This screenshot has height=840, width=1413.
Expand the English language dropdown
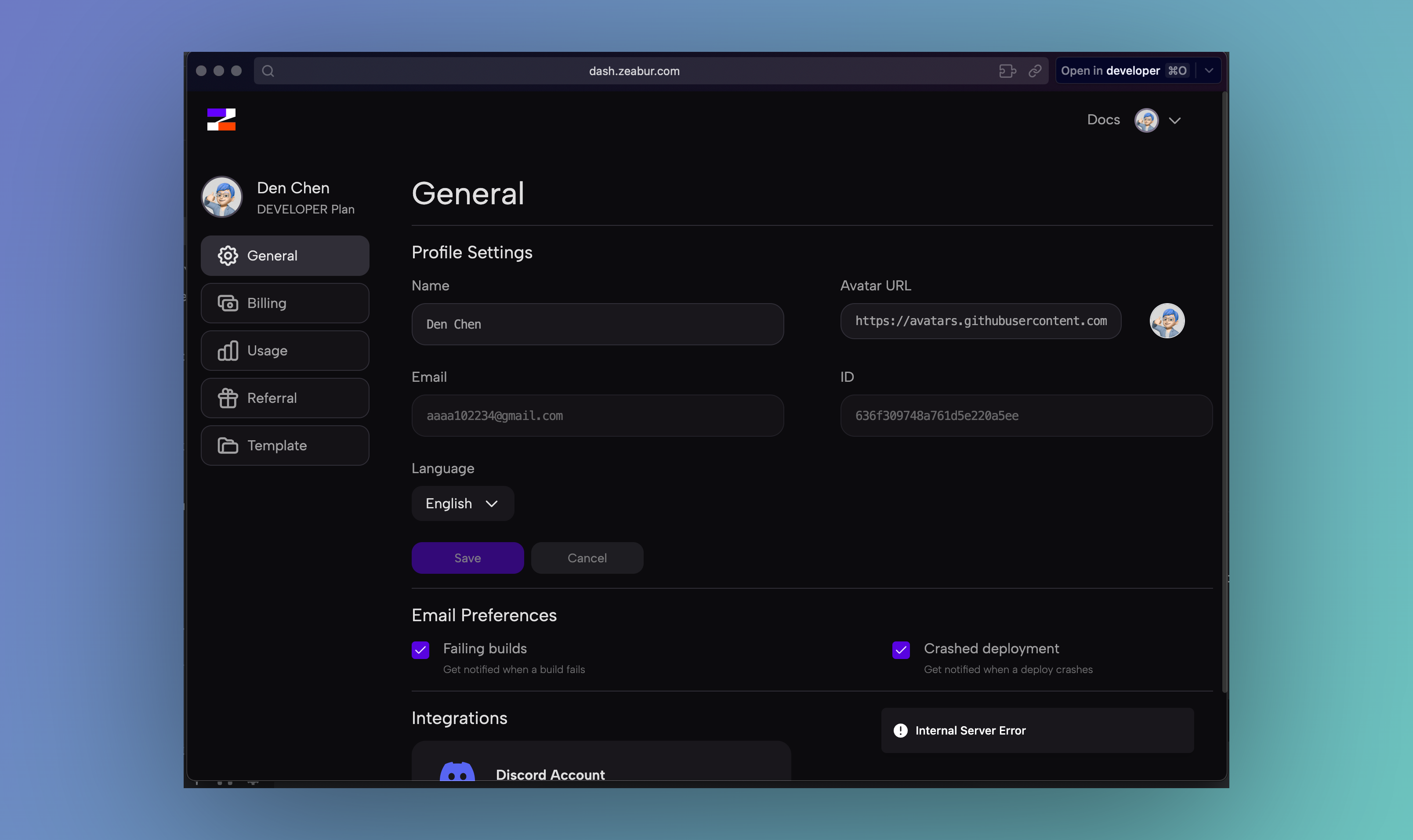tap(463, 503)
